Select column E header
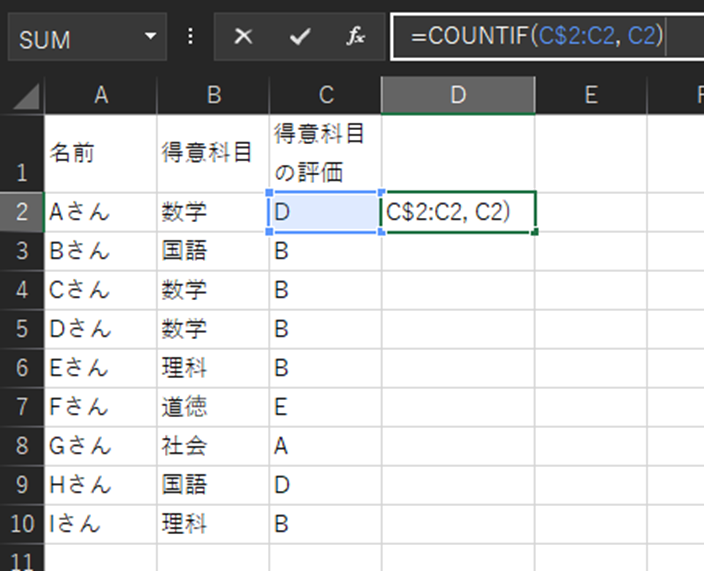 click(x=590, y=96)
